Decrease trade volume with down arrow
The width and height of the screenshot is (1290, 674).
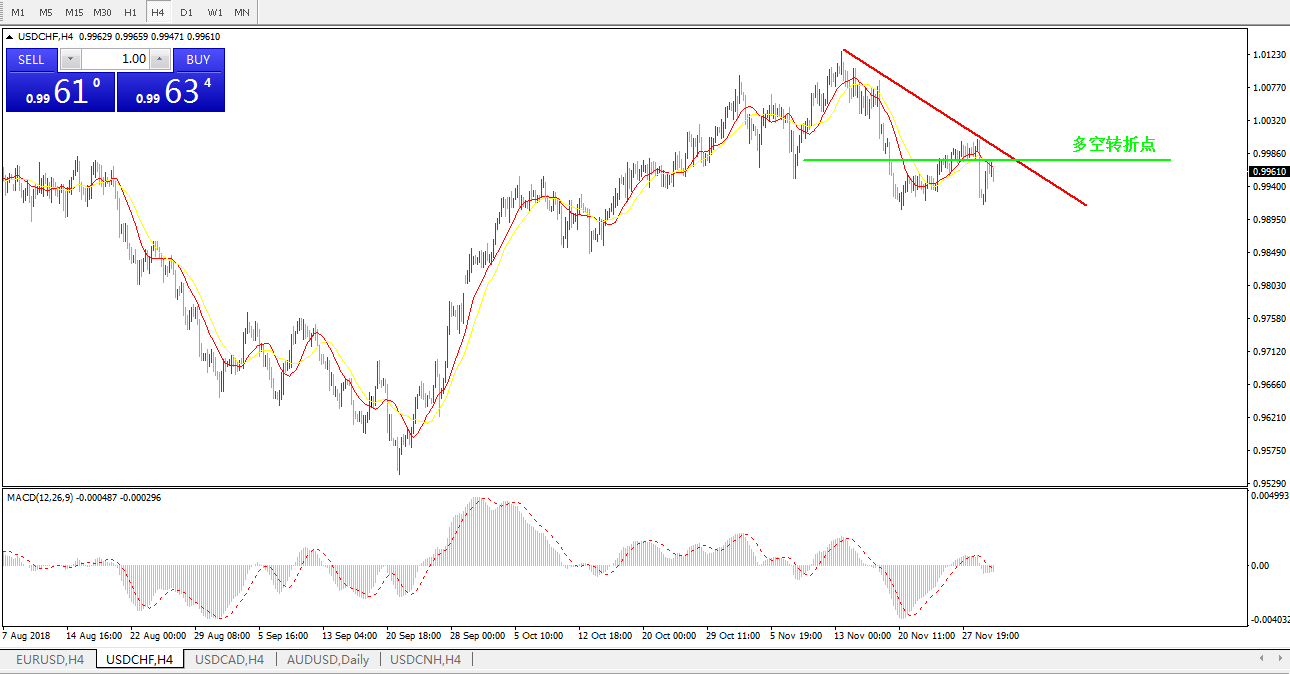(69, 59)
